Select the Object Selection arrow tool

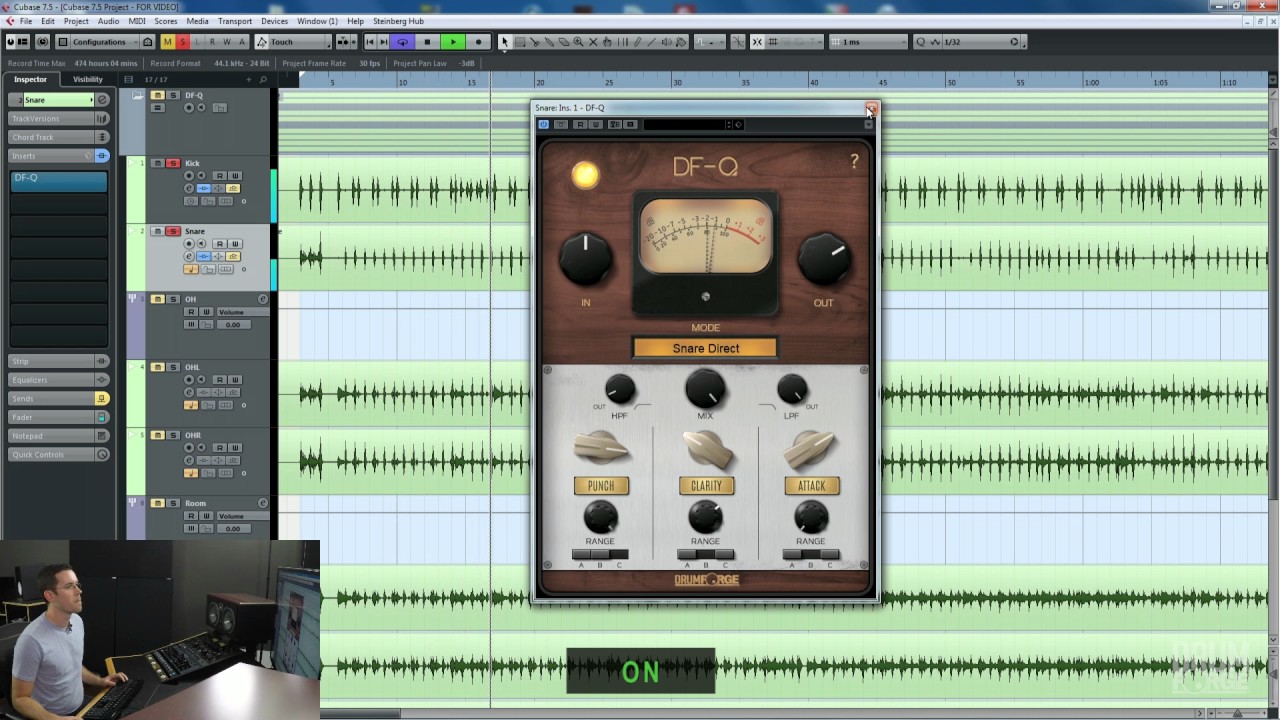(x=505, y=42)
